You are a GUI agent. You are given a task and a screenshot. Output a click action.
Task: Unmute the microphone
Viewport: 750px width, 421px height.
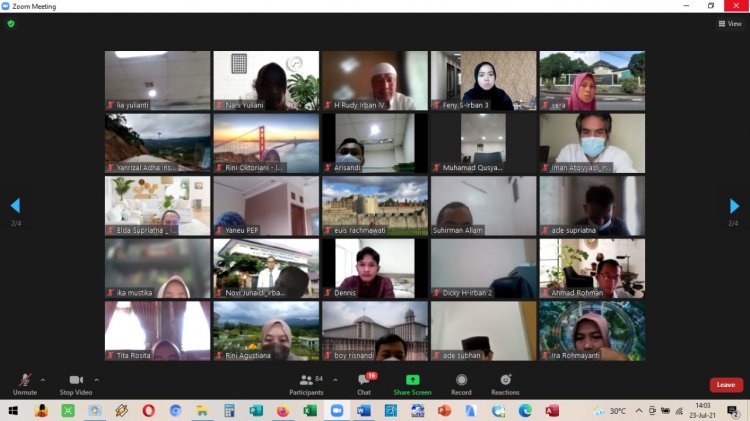(25, 385)
